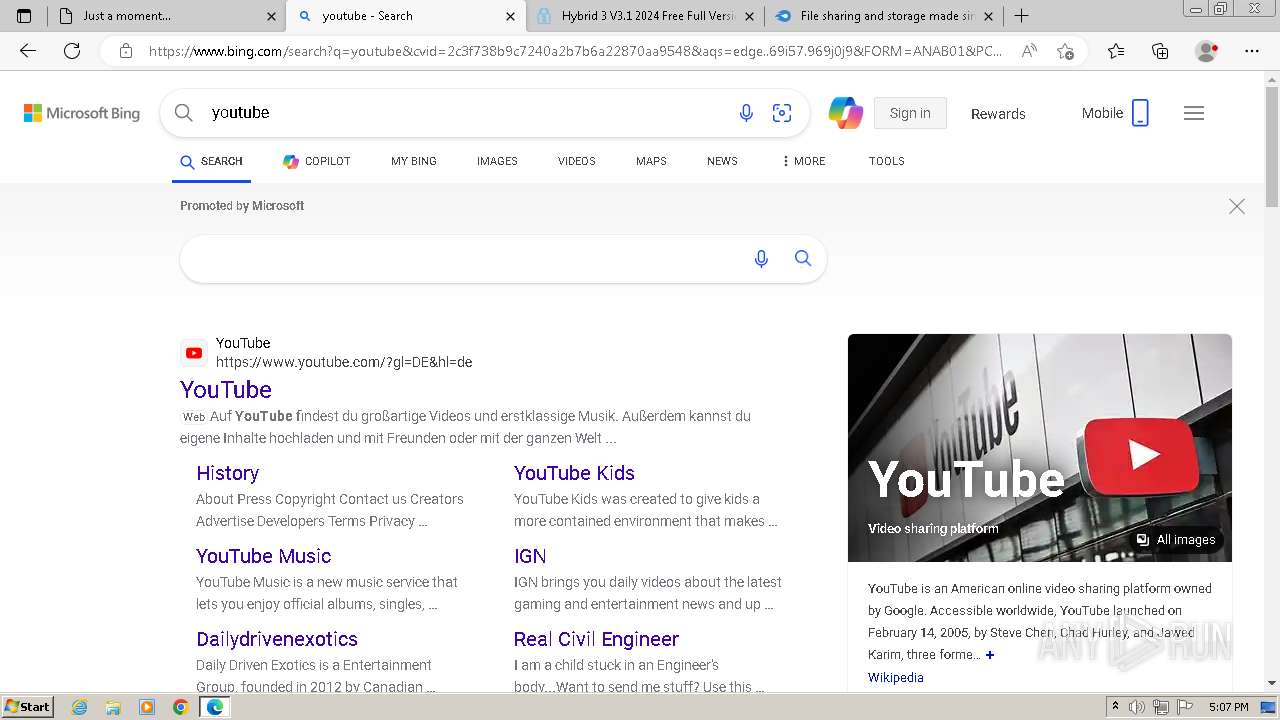1280x720 pixels.
Task: Open the TOOLS option
Action: [x=886, y=161]
